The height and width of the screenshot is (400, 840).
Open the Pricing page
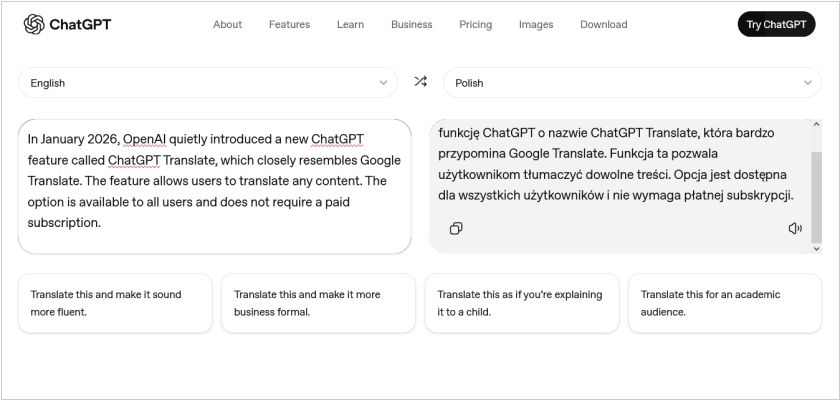(475, 24)
